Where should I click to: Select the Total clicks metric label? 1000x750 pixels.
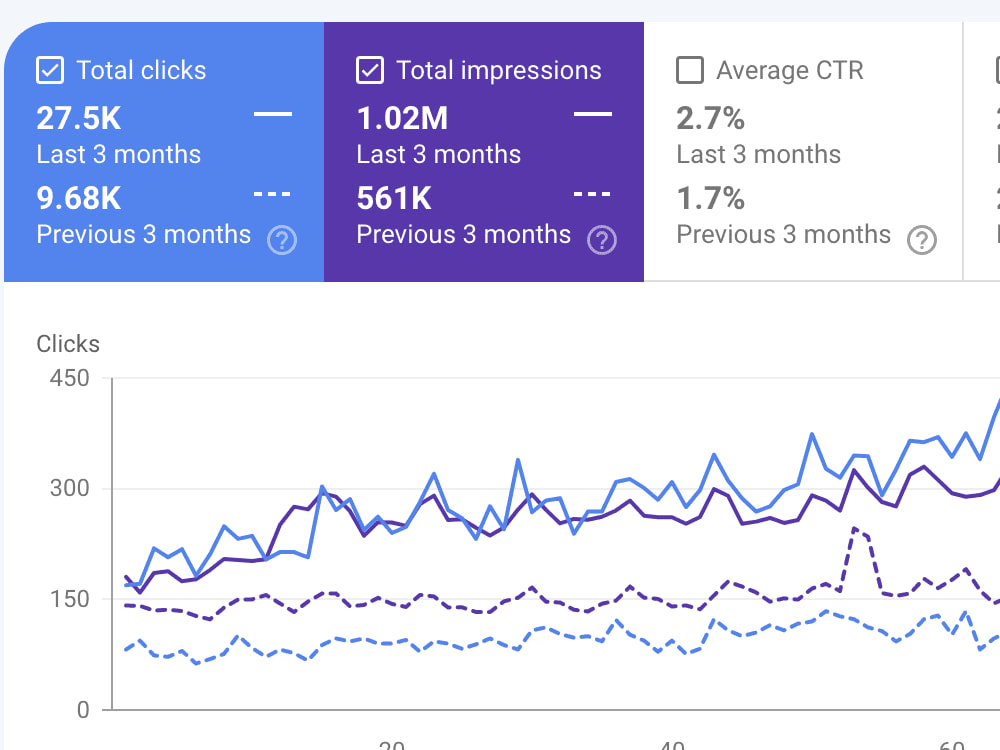(141, 70)
